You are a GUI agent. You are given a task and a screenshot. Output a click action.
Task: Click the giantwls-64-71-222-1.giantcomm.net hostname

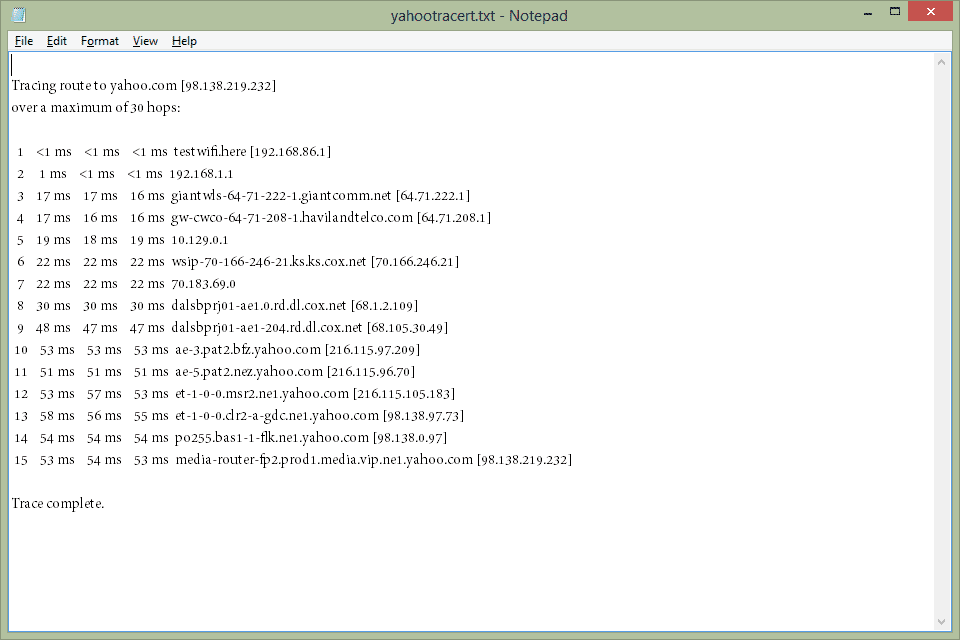click(281, 196)
